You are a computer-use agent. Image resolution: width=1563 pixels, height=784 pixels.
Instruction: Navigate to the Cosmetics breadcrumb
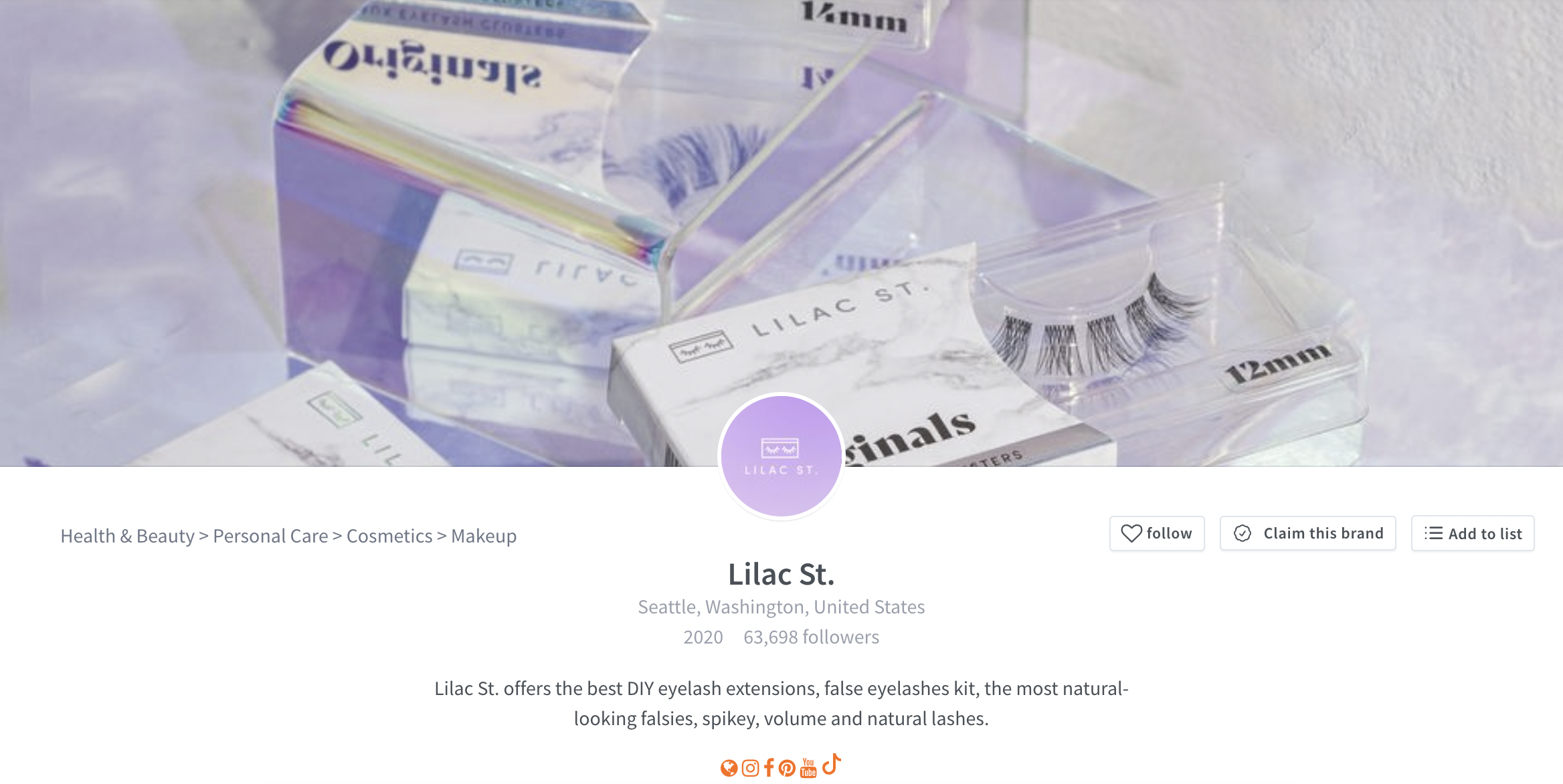[389, 536]
